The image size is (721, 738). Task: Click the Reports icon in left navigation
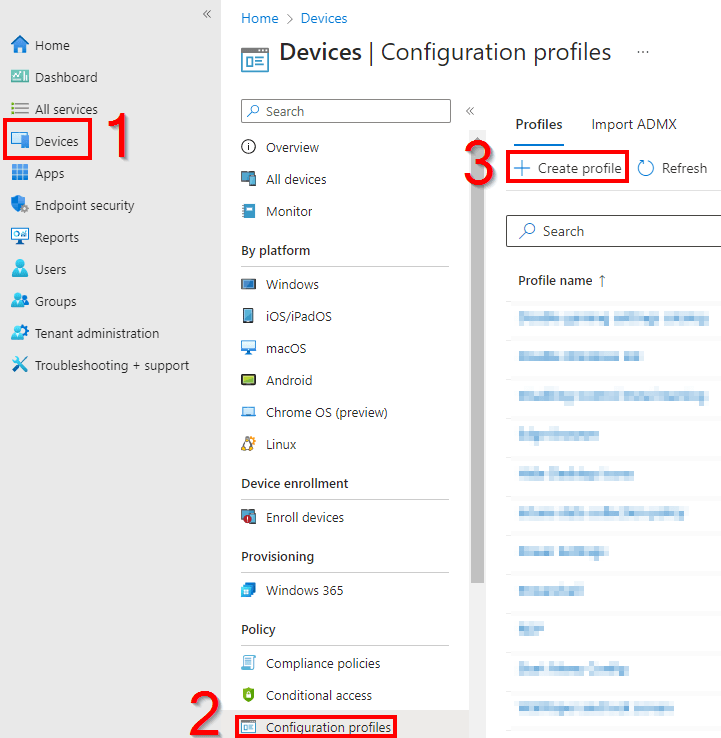click(x=20, y=237)
